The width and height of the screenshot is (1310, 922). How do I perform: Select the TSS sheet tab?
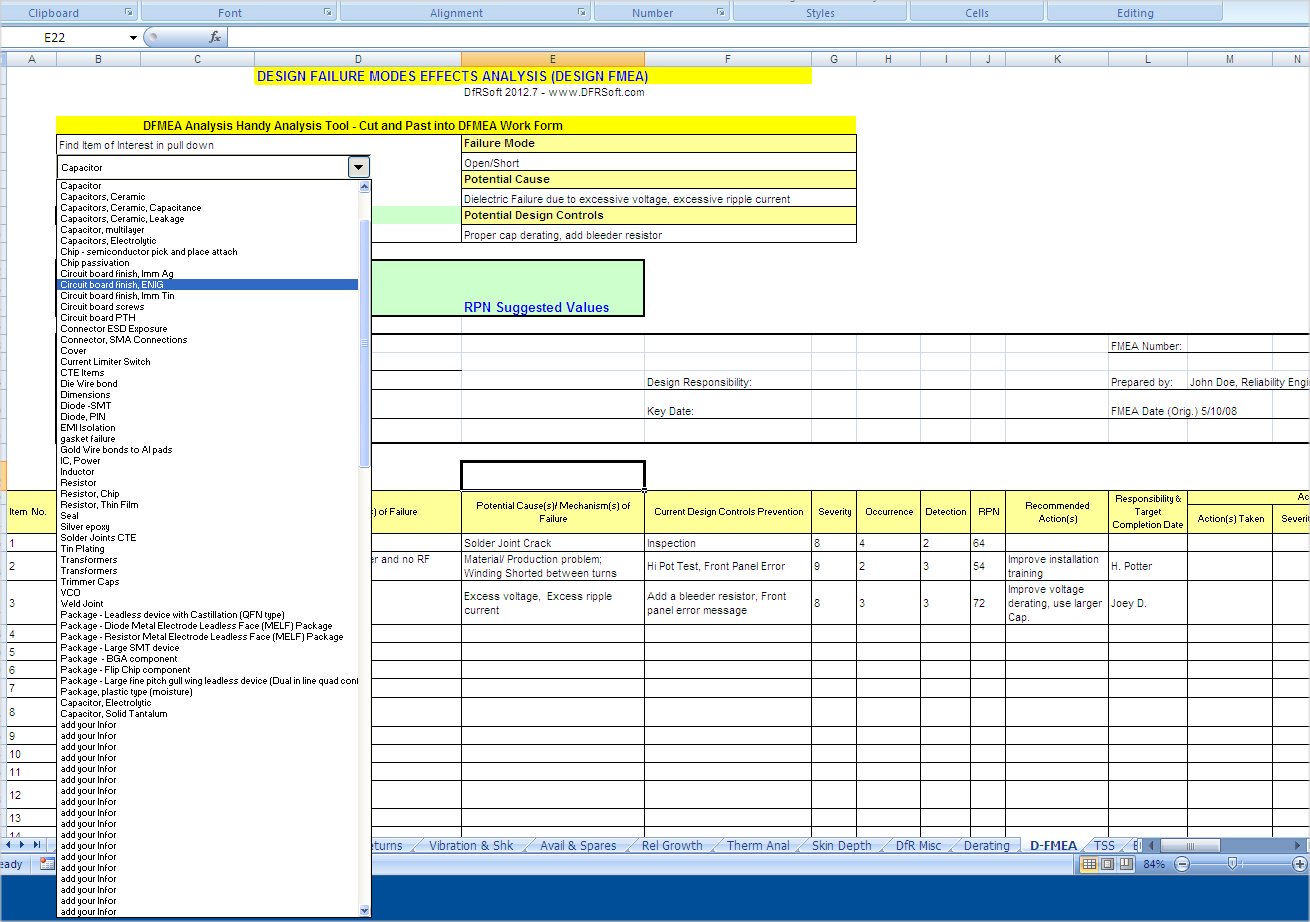[1104, 845]
